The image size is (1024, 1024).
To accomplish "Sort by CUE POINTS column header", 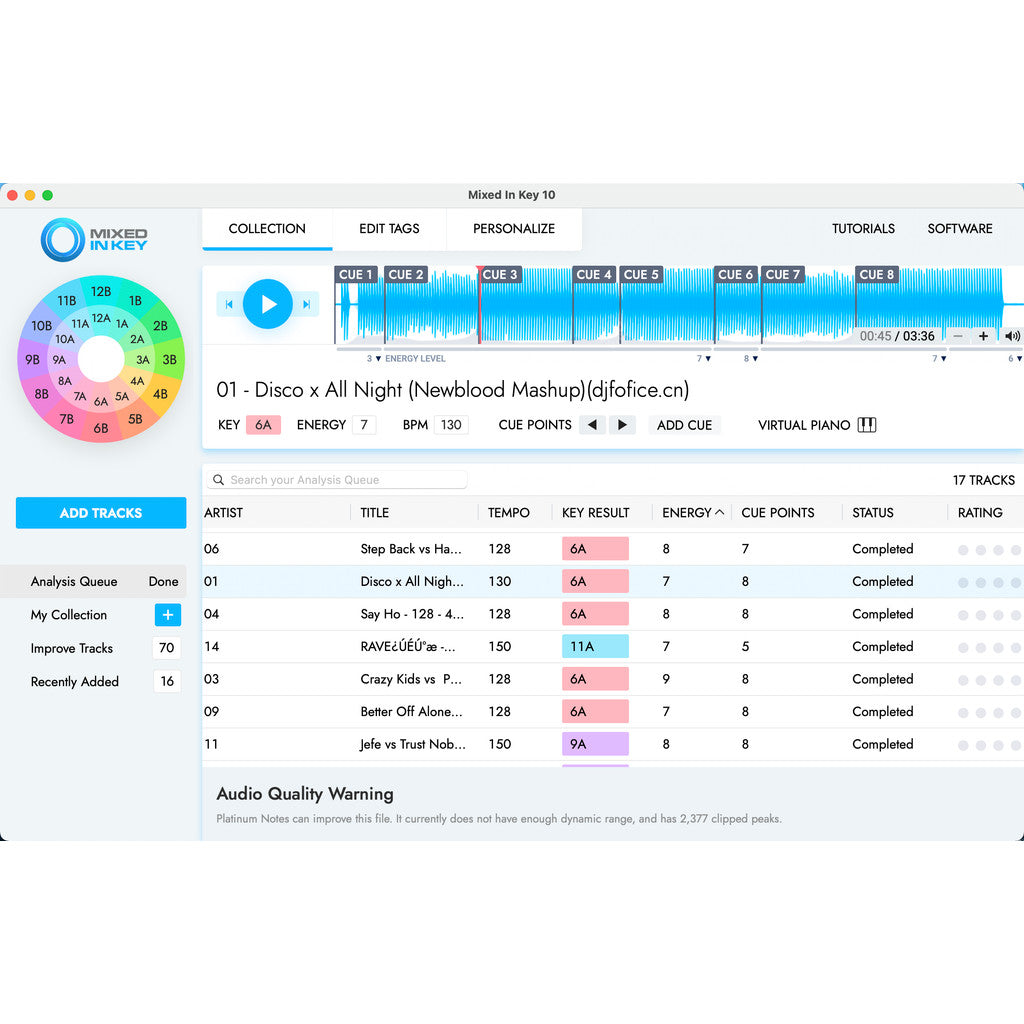I will [x=778, y=513].
